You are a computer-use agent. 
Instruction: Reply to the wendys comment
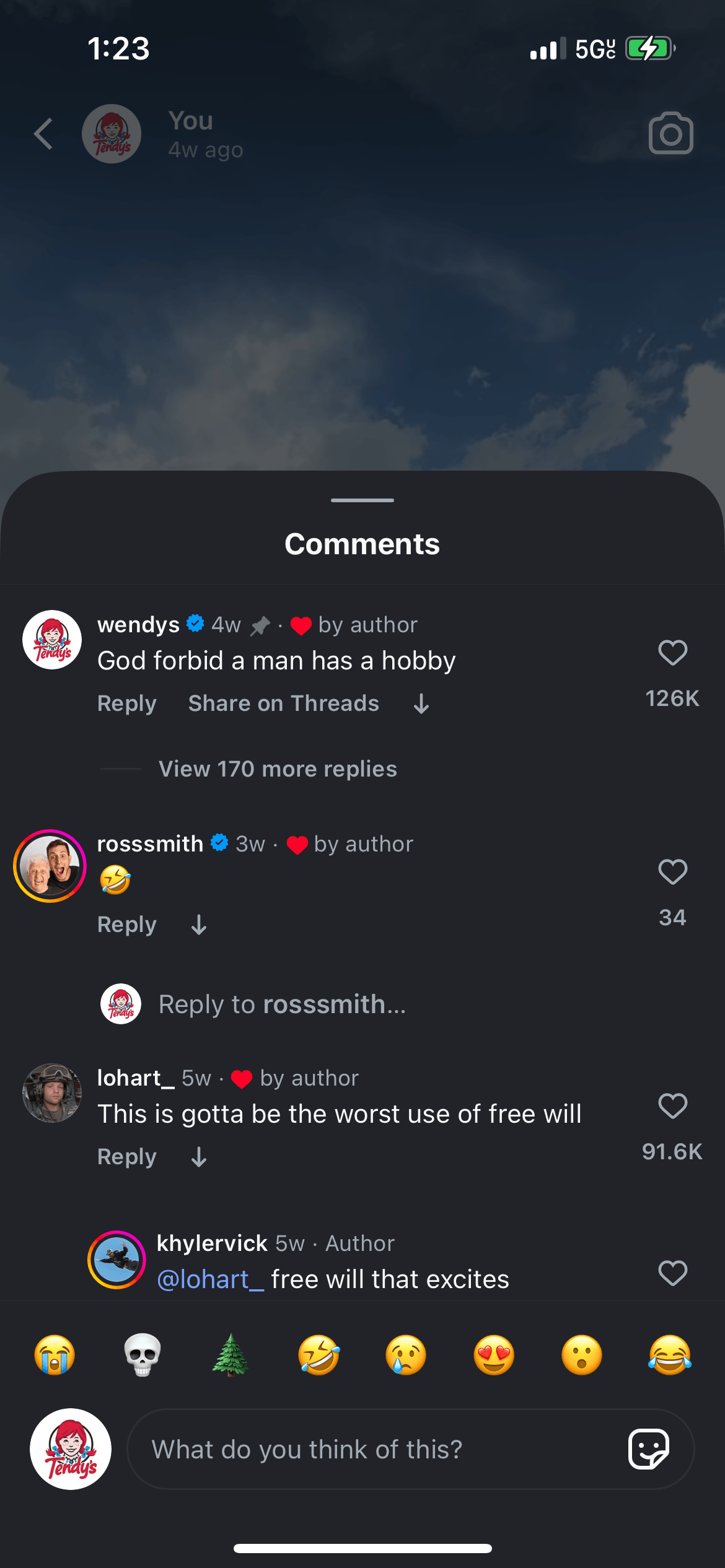[x=127, y=703]
